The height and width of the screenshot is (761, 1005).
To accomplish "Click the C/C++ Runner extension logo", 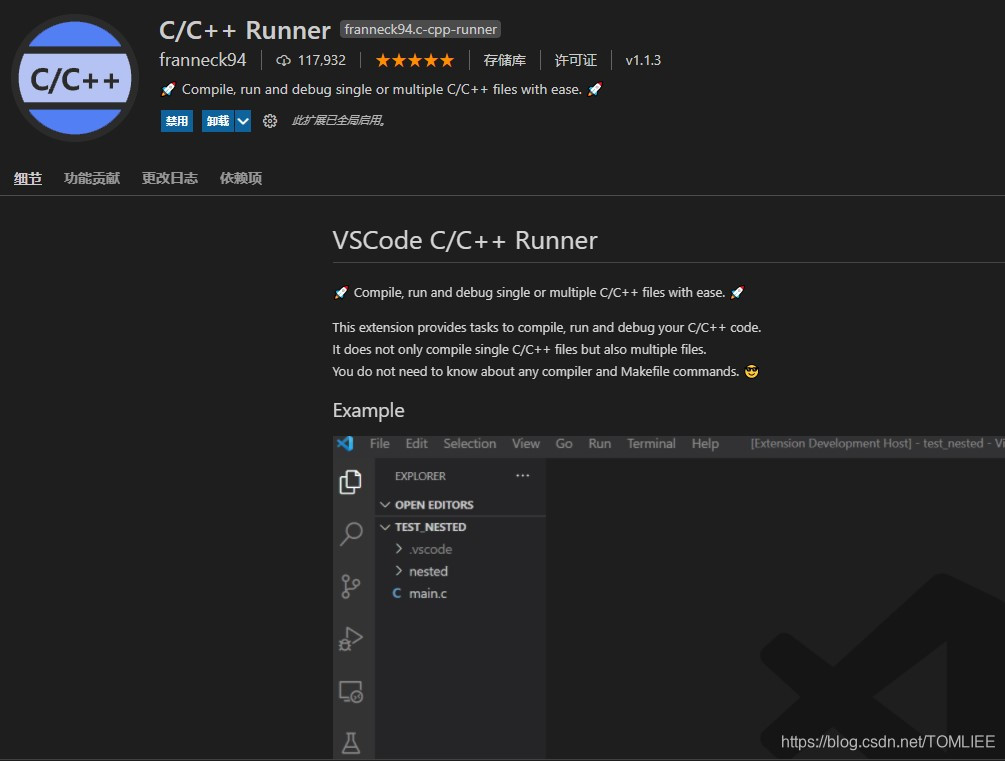I will pos(75,78).
